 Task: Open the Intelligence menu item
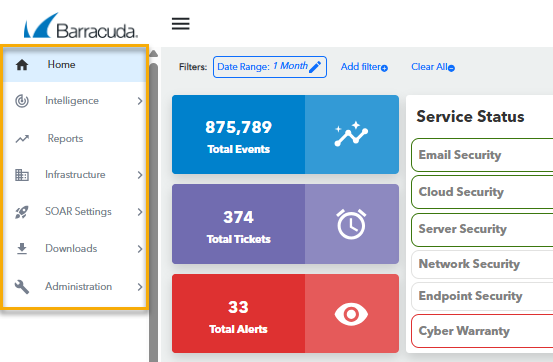click(74, 101)
